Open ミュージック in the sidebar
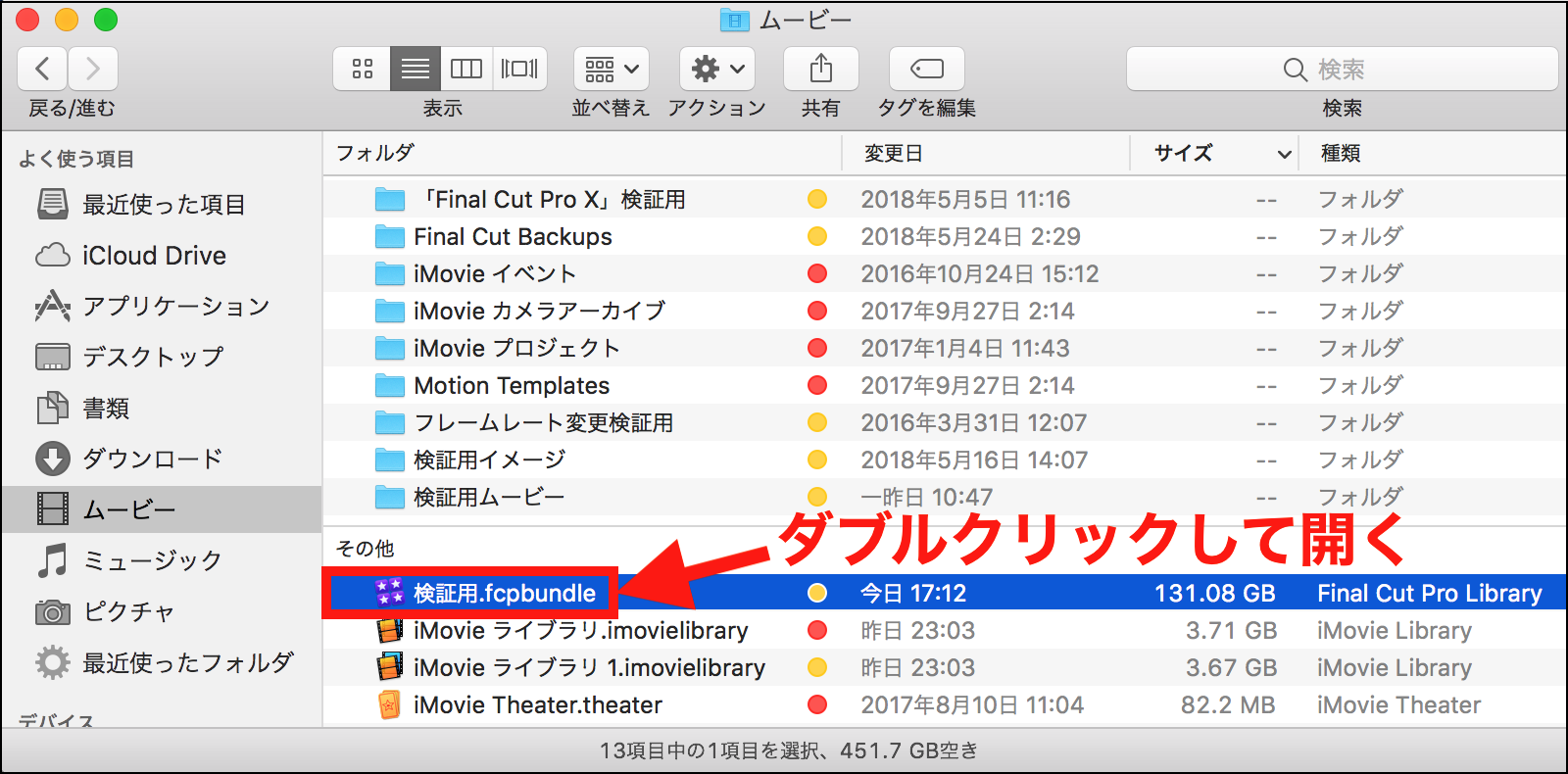The image size is (1568, 774). [162, 560]
